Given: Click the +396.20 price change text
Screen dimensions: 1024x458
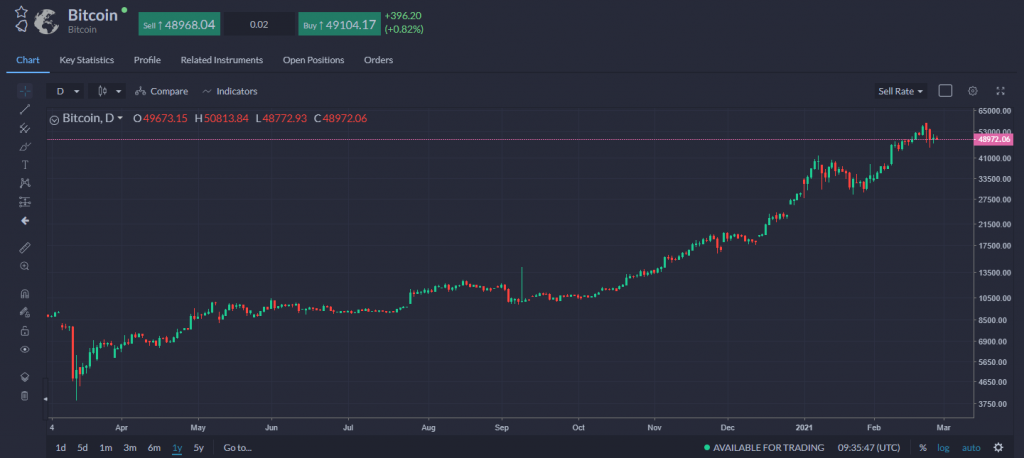Looking at the screenshot, I should [403, 16].
